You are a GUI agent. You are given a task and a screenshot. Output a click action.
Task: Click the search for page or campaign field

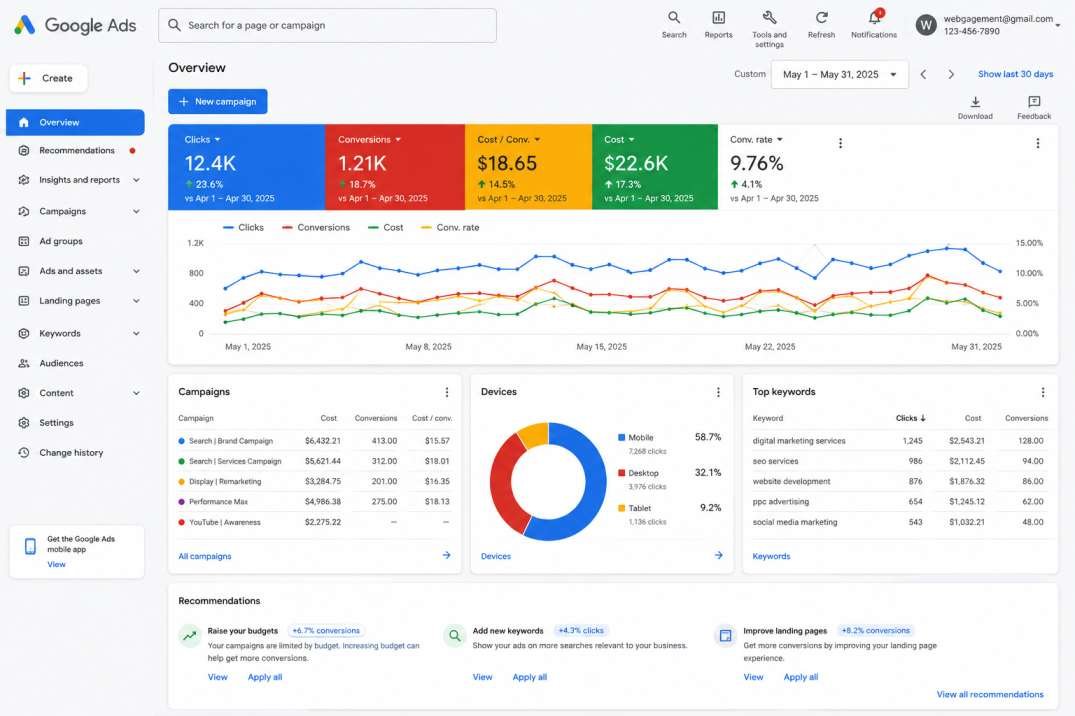click(x=327, y=25)
